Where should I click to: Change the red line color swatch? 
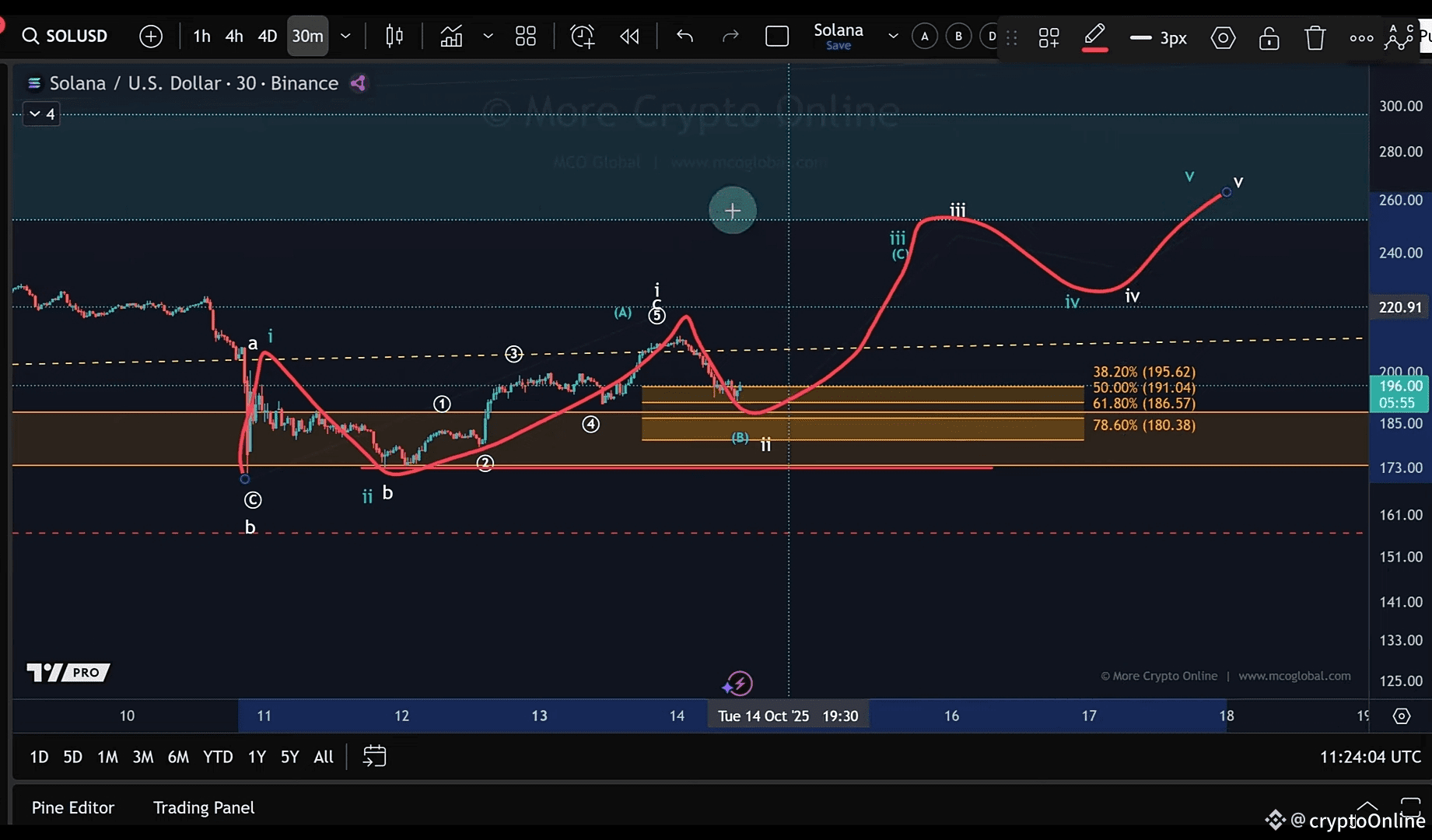1094,37
